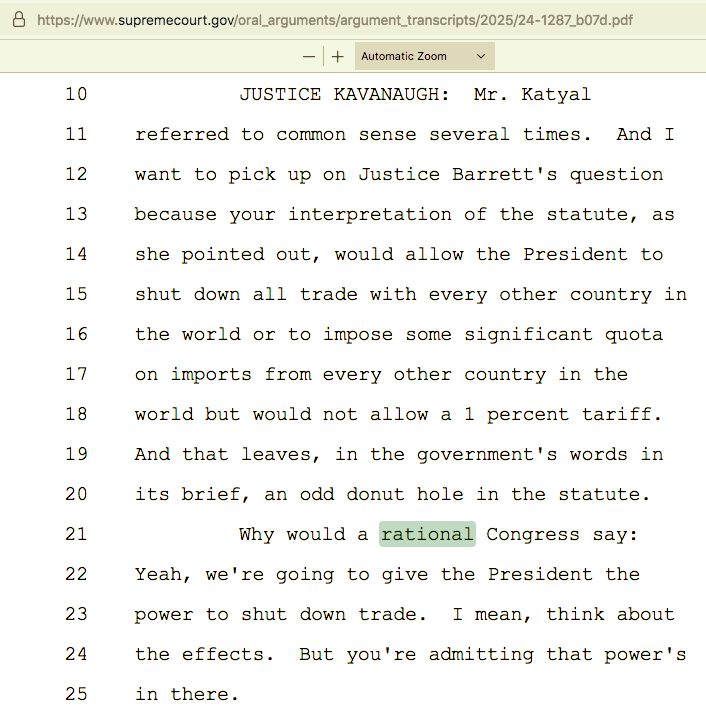Viewport: 706px width, 724px height.
Task: Click the highlighted word "rational"
Action: pos(427,534)
